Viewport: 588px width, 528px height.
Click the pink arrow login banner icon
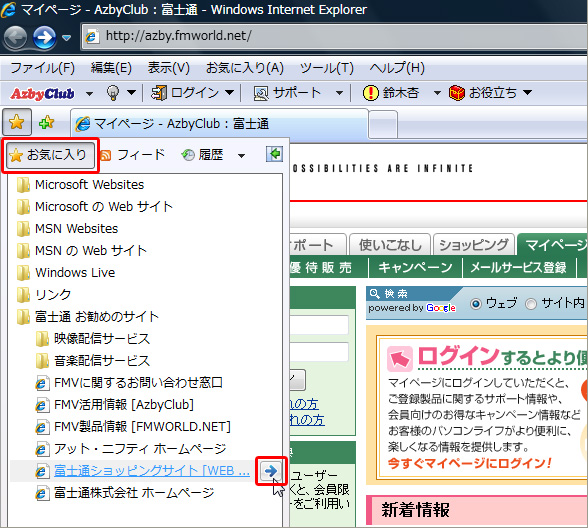(x=400, y=358)
